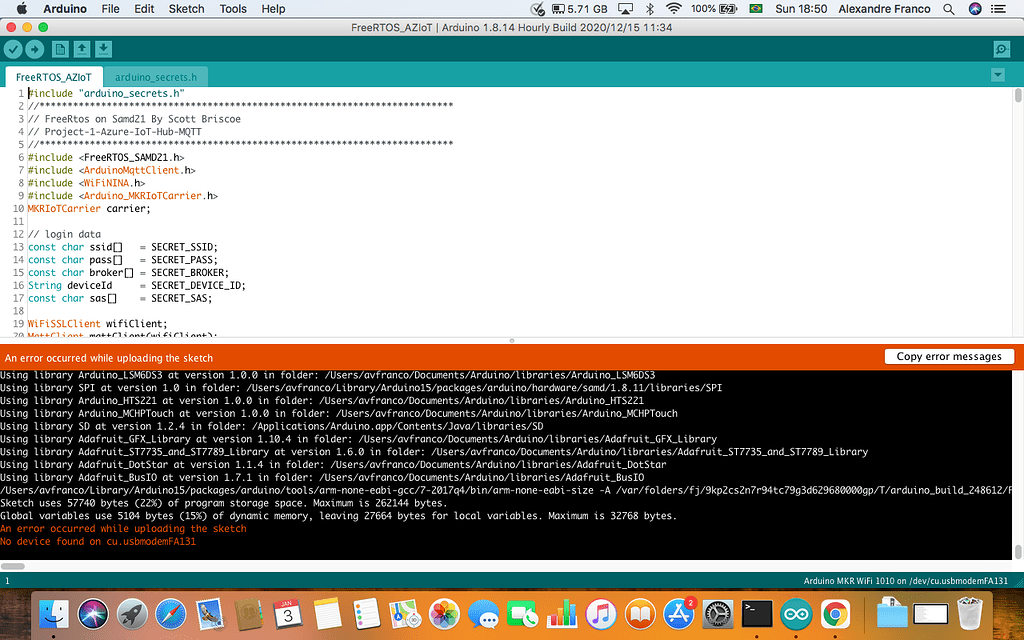
Task: Click the Sun 18:50 clock
Action: (801, 9)
